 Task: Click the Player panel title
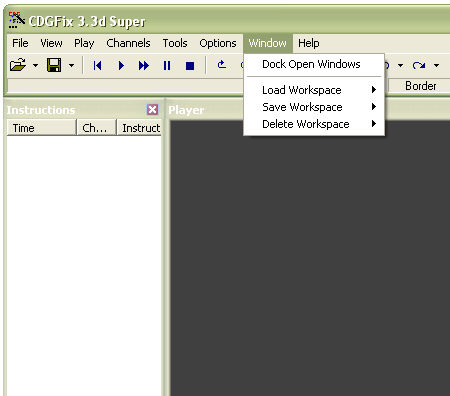186,110
